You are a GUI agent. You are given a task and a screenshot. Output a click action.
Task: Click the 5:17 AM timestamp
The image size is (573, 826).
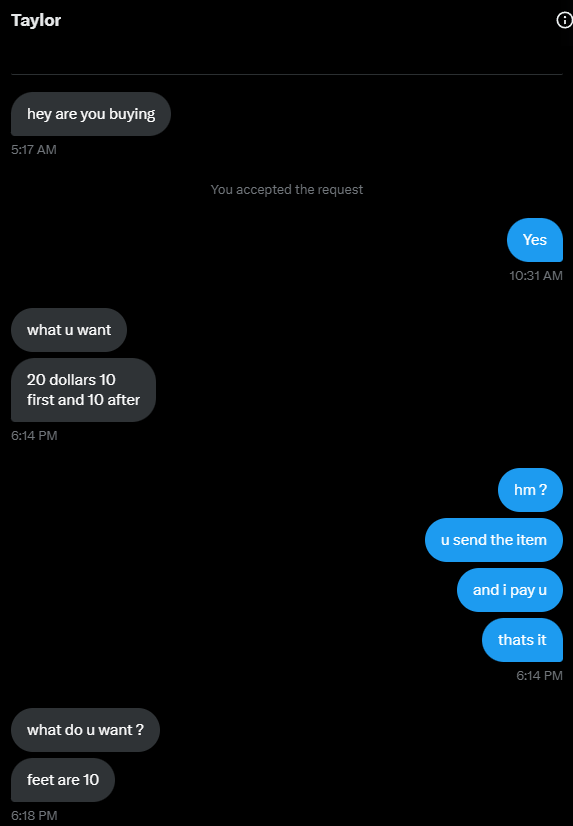pyautogui.click(x=34, y=150)
